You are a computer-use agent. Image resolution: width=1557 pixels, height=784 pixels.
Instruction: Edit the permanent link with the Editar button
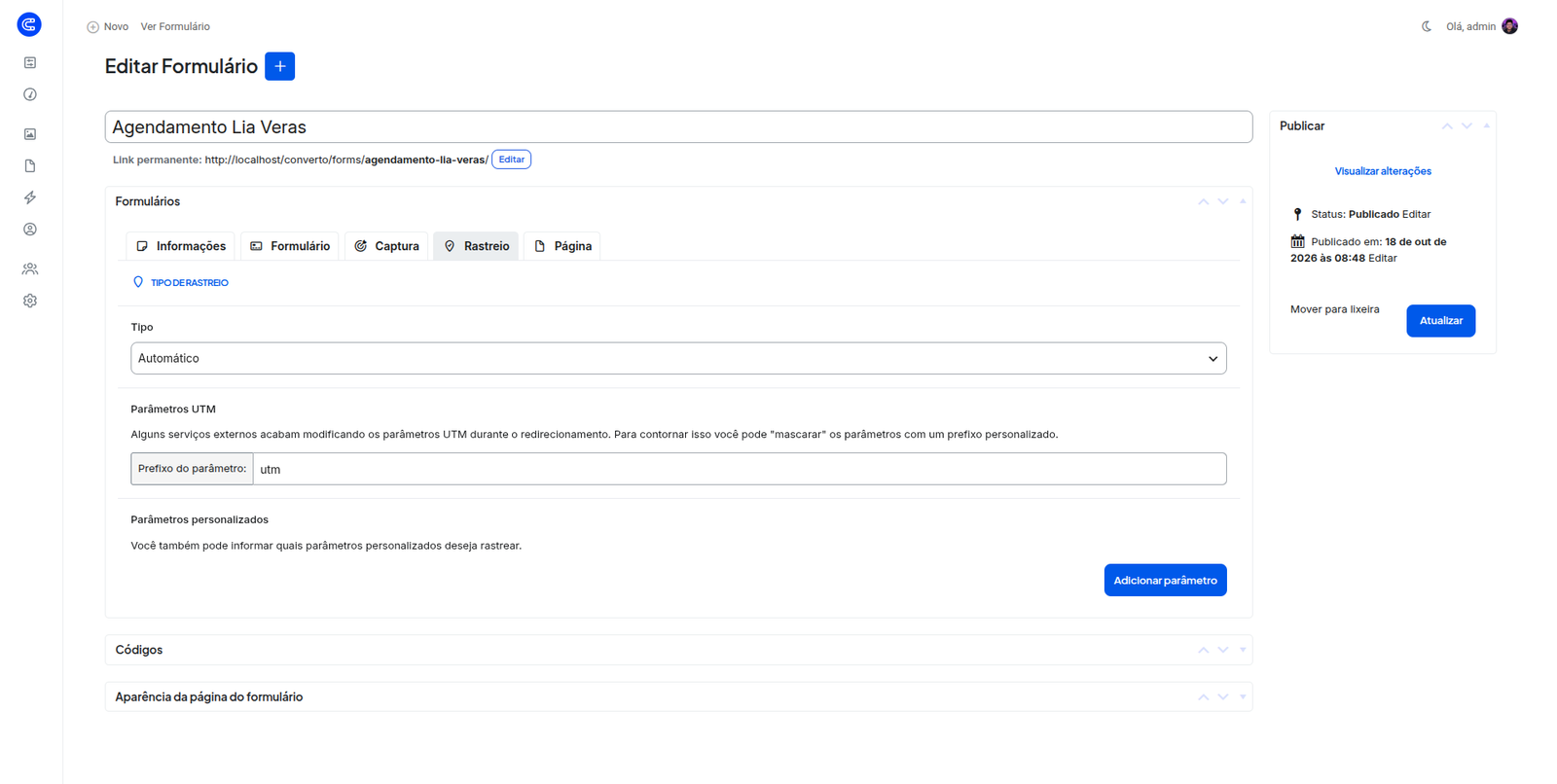point(511,160)
